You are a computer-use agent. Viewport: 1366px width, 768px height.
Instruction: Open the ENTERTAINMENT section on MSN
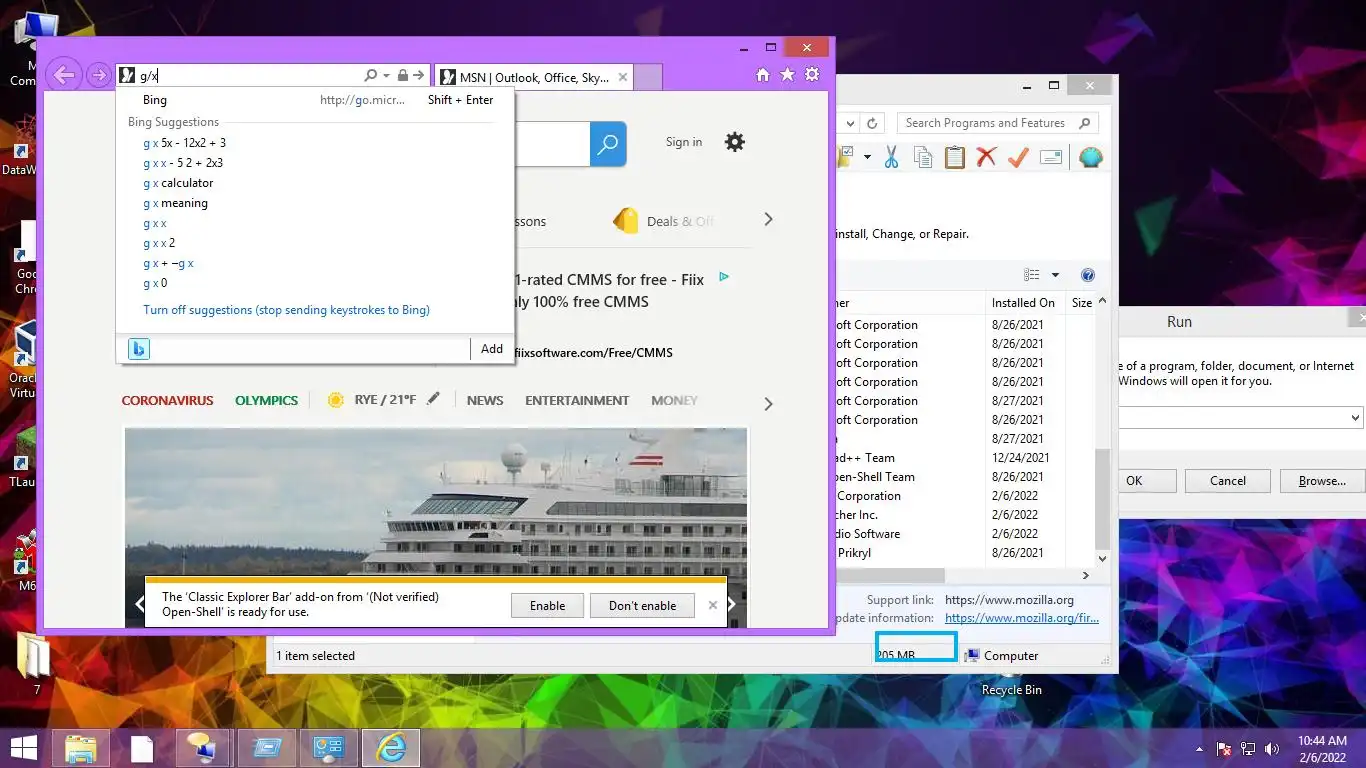pyautogui.click(x=577, y=400)
